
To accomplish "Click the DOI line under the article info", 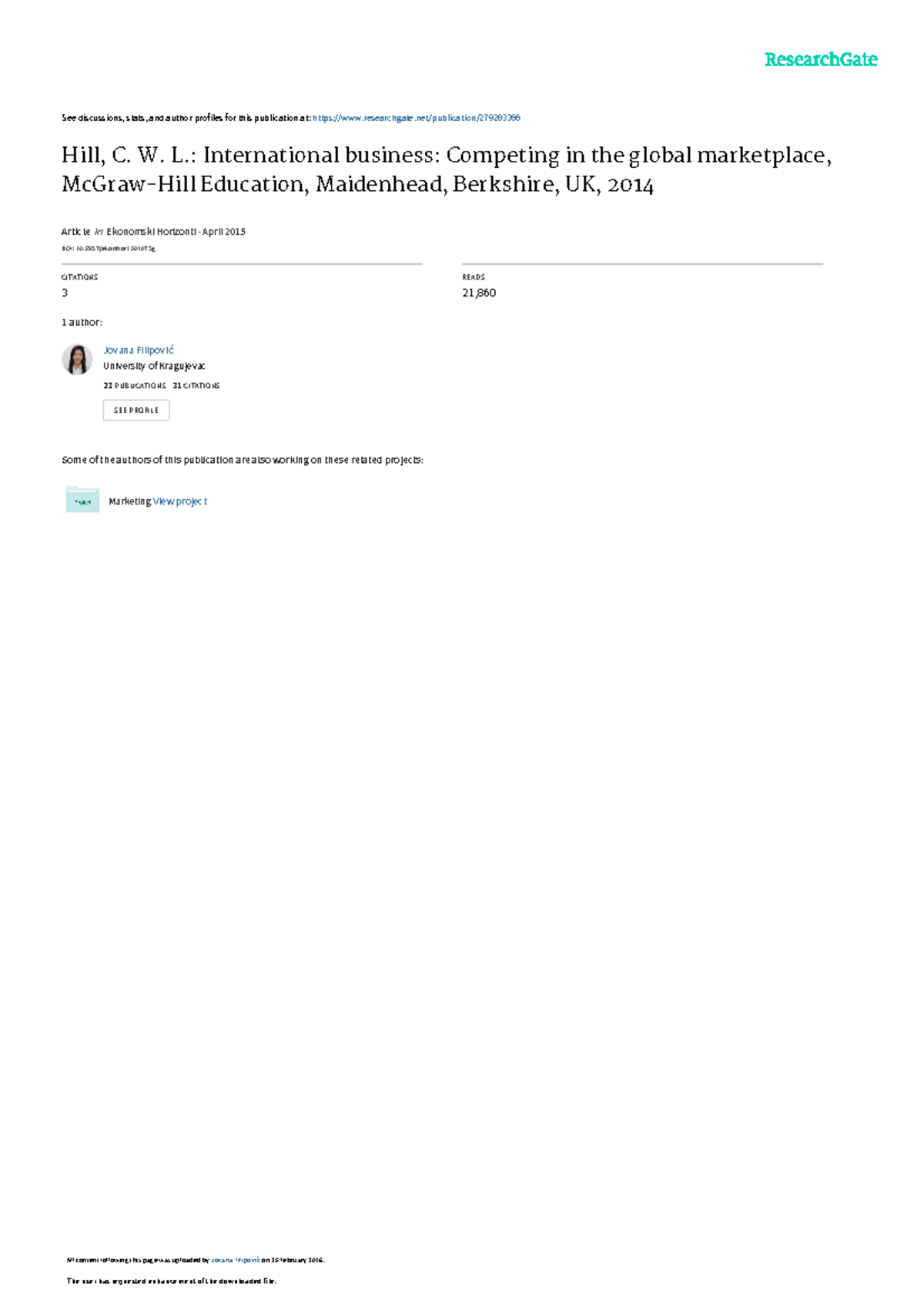I will [x=109, y=249].
